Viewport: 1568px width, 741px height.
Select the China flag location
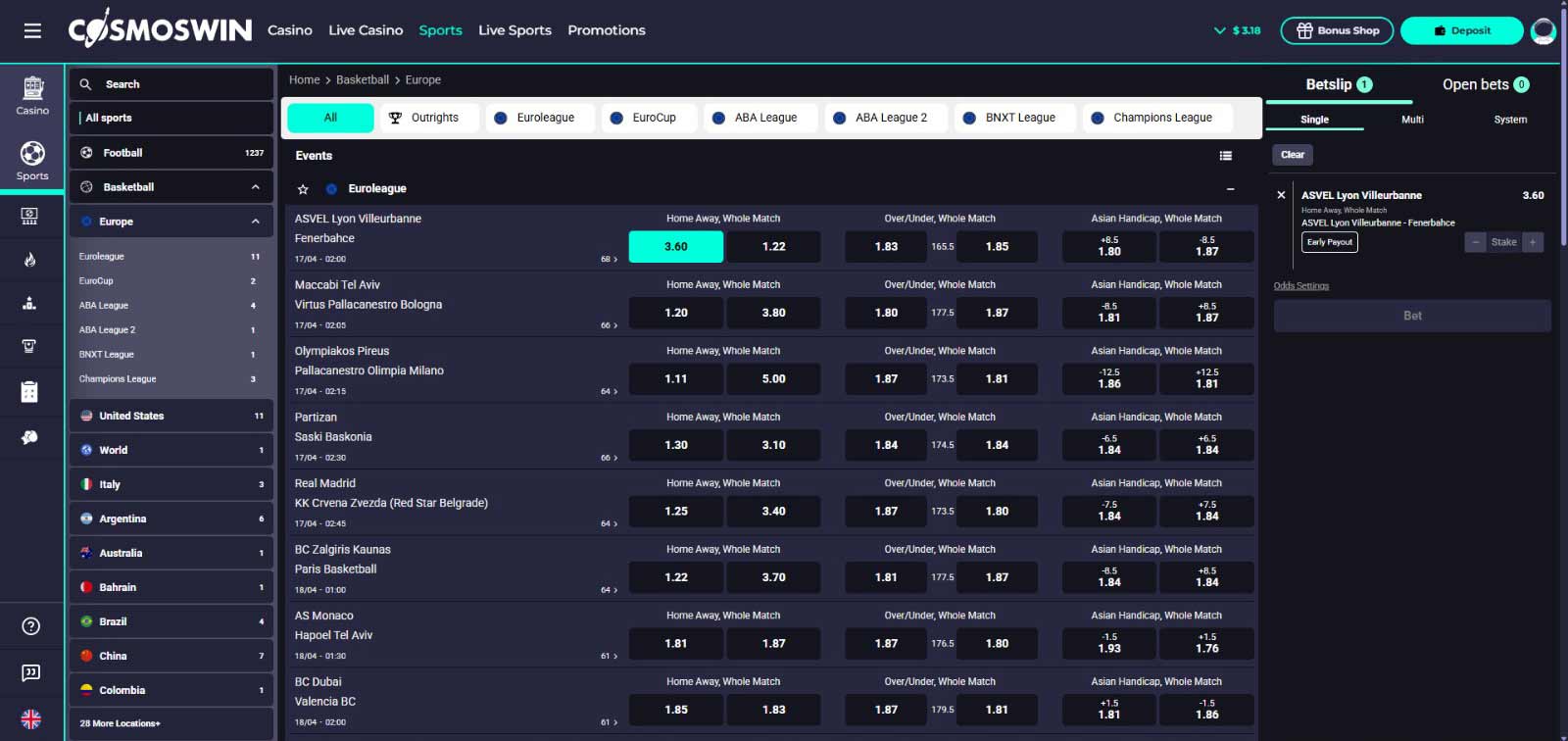86,656
